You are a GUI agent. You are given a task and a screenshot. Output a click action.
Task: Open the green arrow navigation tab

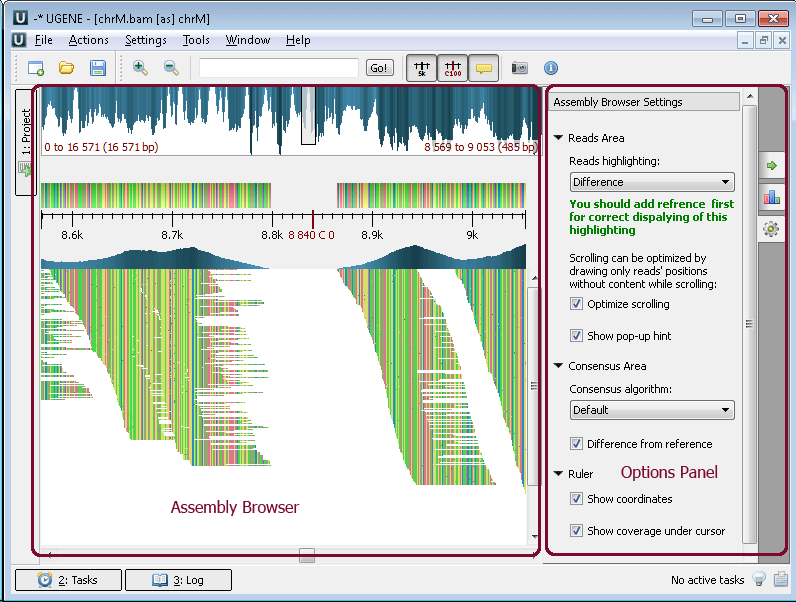[x=772, y=165]
